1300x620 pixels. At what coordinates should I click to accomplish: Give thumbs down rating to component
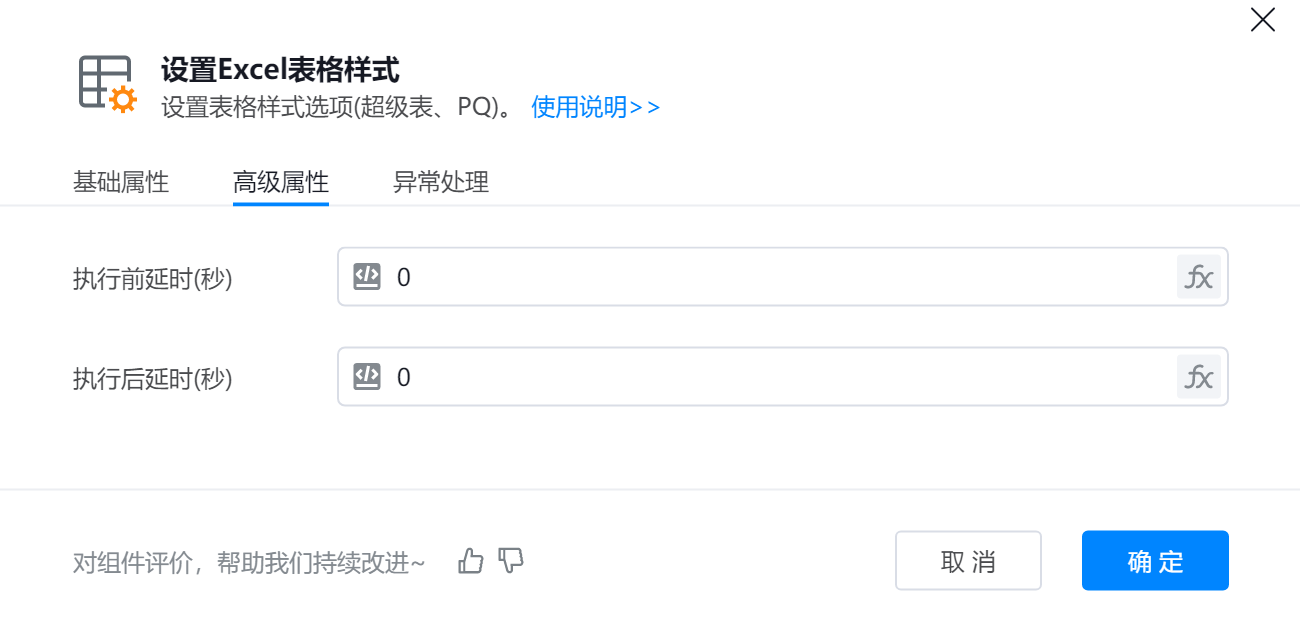click(x=511, y=561)
